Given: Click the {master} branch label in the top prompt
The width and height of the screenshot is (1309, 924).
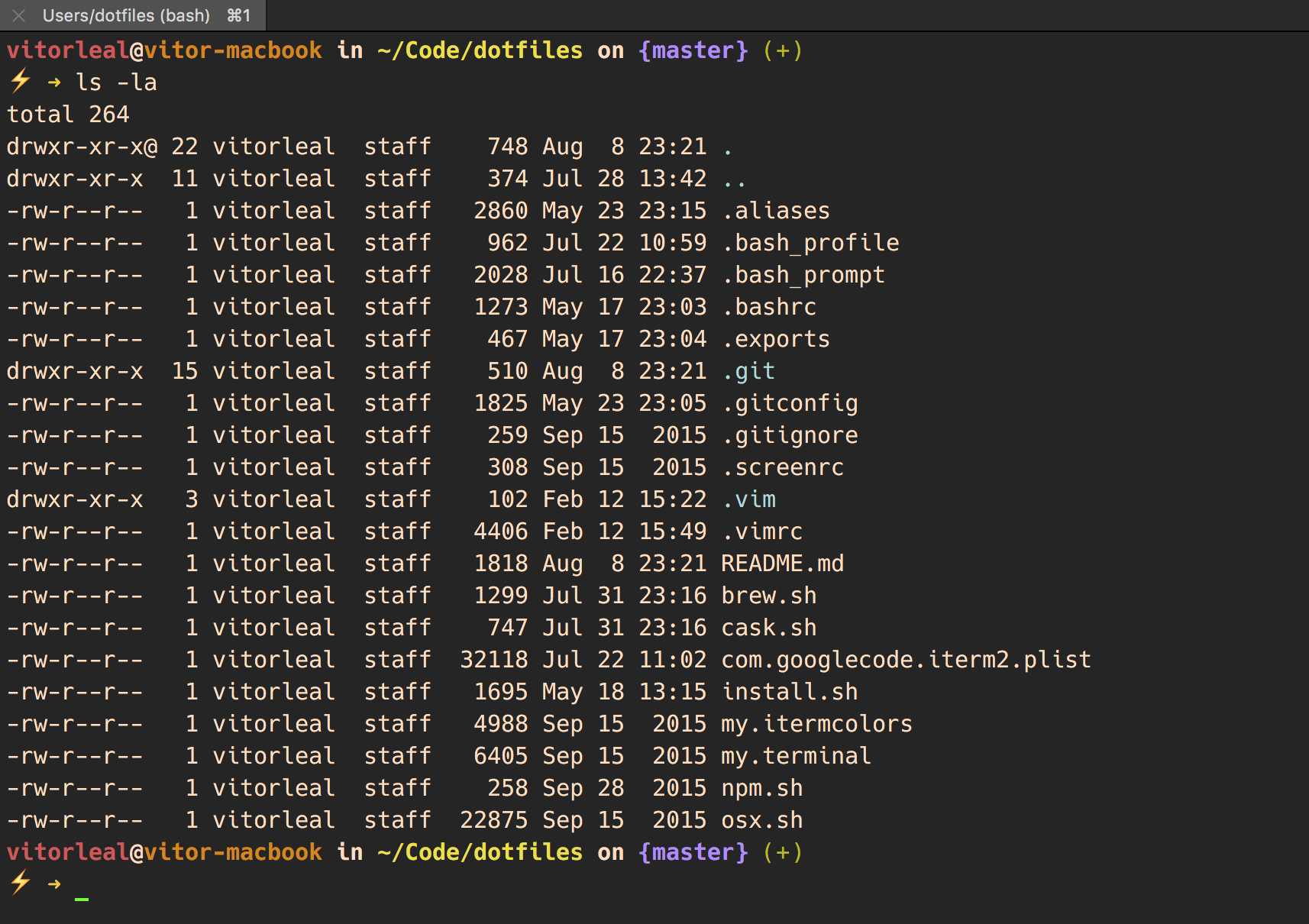Looking at the screenshot, I should [x=693, y=50].
